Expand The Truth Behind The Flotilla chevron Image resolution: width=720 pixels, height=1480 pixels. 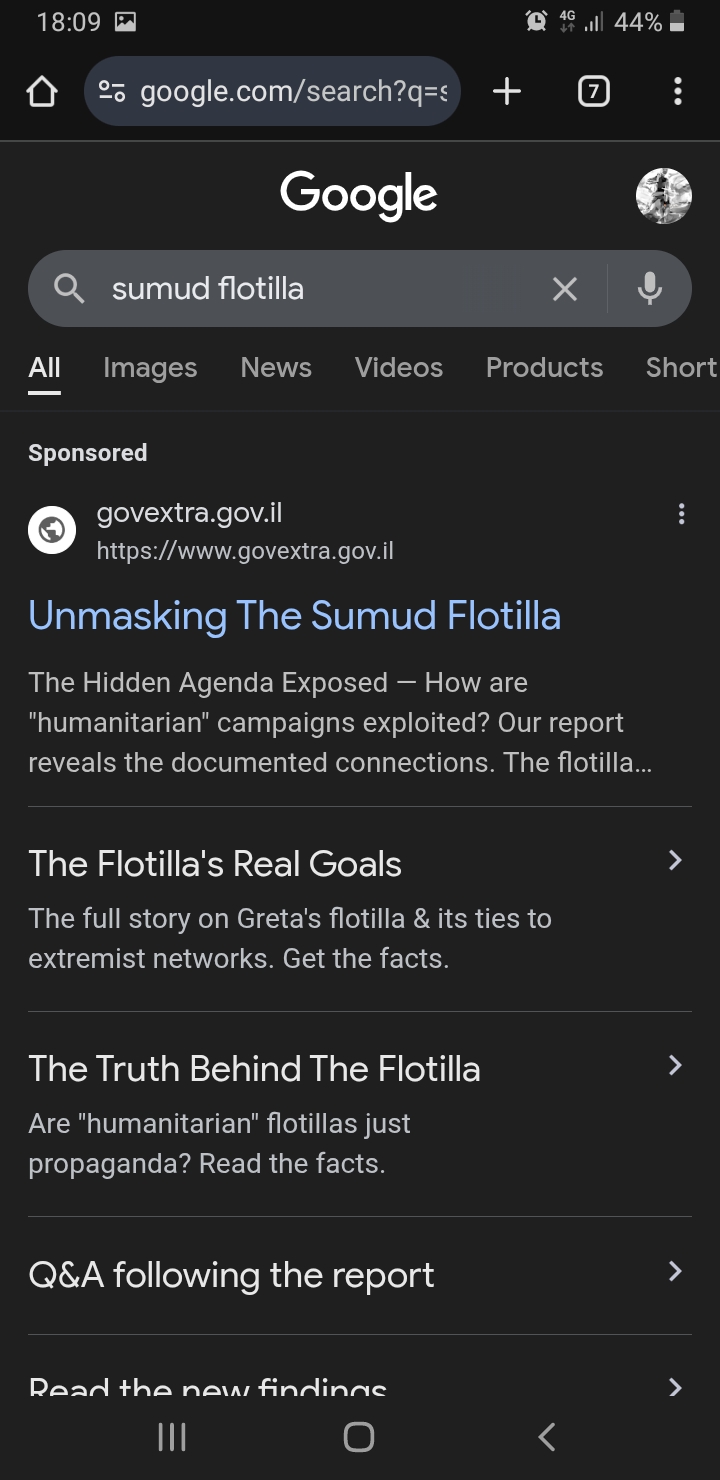tap(675, 1066)
